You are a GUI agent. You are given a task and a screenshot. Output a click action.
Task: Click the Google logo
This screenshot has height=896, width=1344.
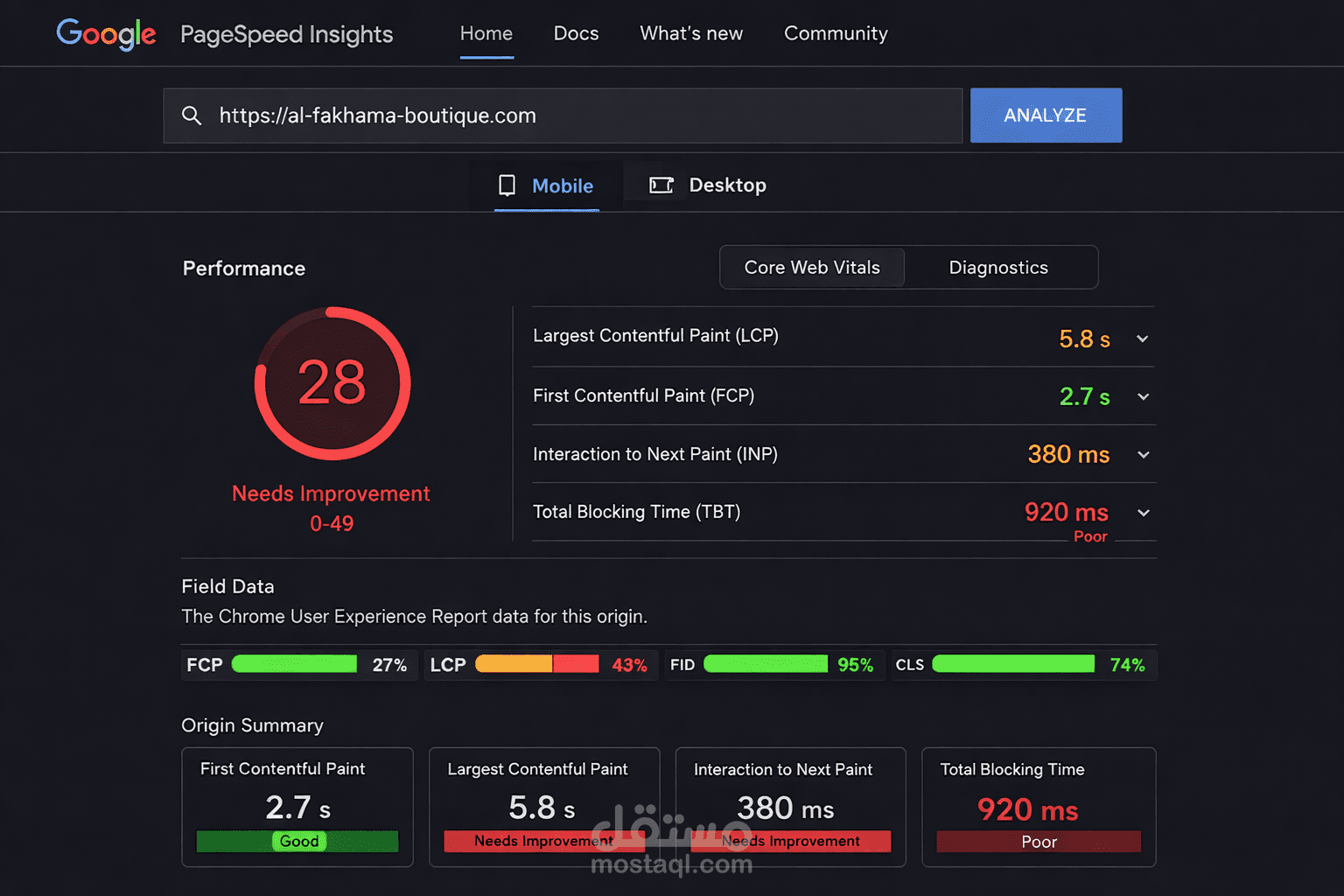click(x=106, y=34)
